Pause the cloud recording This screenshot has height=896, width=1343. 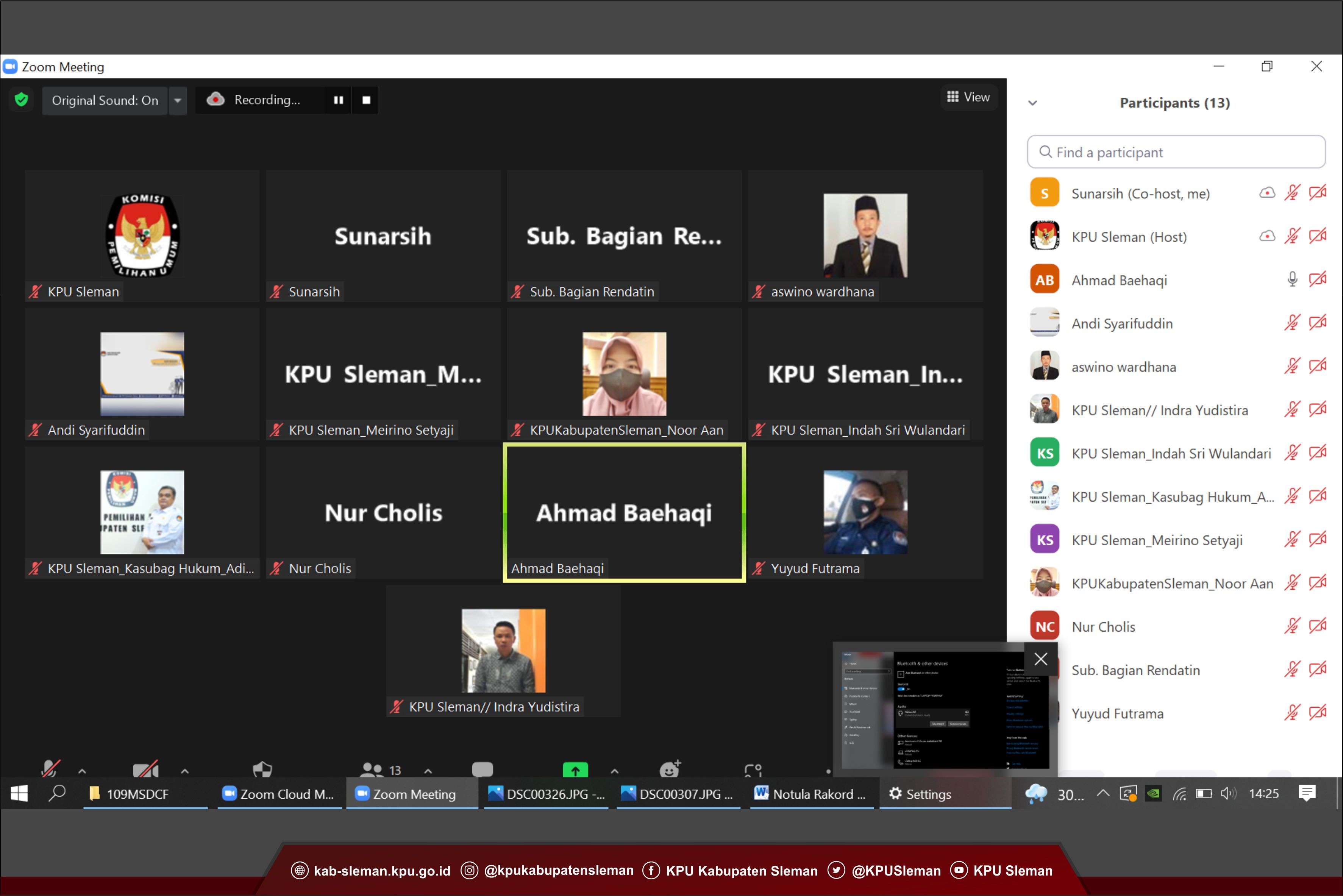(x=338, y=100)
